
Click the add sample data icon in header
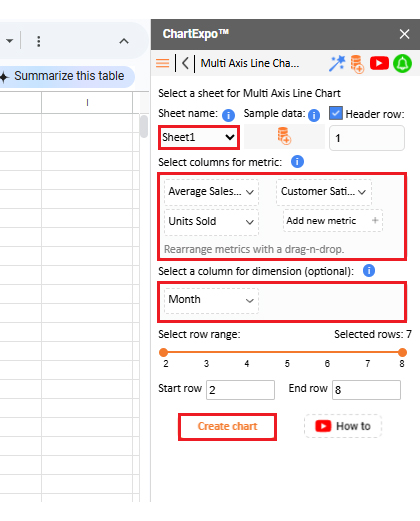coord(357,64)
